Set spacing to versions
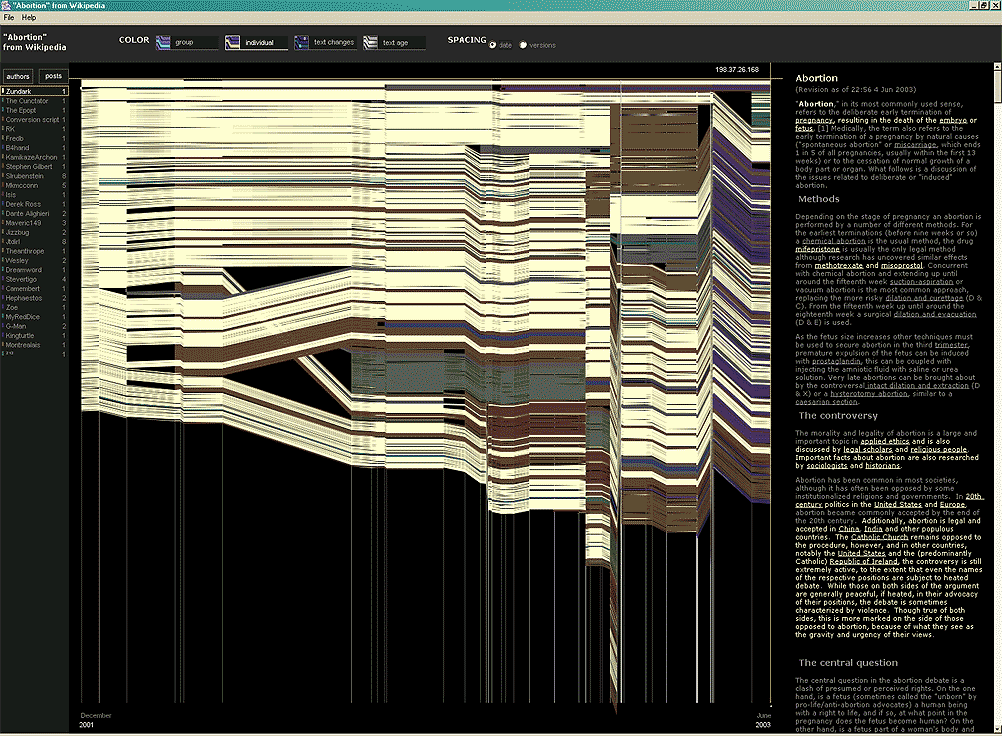 (521, 45)
